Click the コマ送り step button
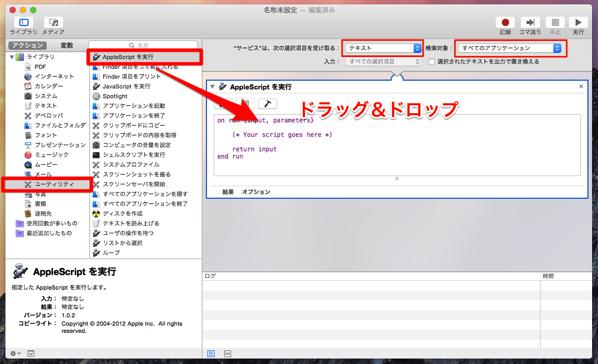This screenshot has height=364, width=598. pyautogui.click(x=530, y=23)
